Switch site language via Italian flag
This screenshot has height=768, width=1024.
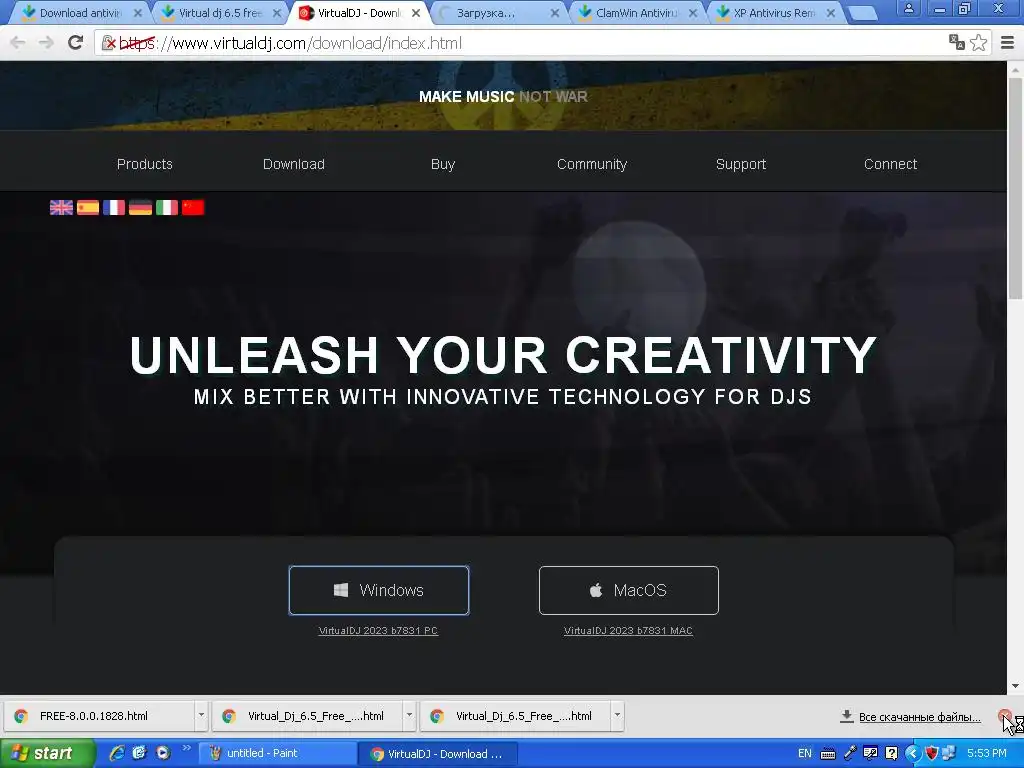click(x=167, y=208)
